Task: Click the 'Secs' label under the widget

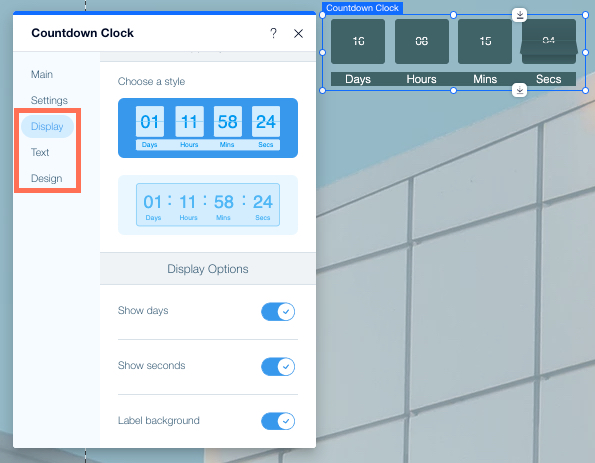Action: [549, 79]
